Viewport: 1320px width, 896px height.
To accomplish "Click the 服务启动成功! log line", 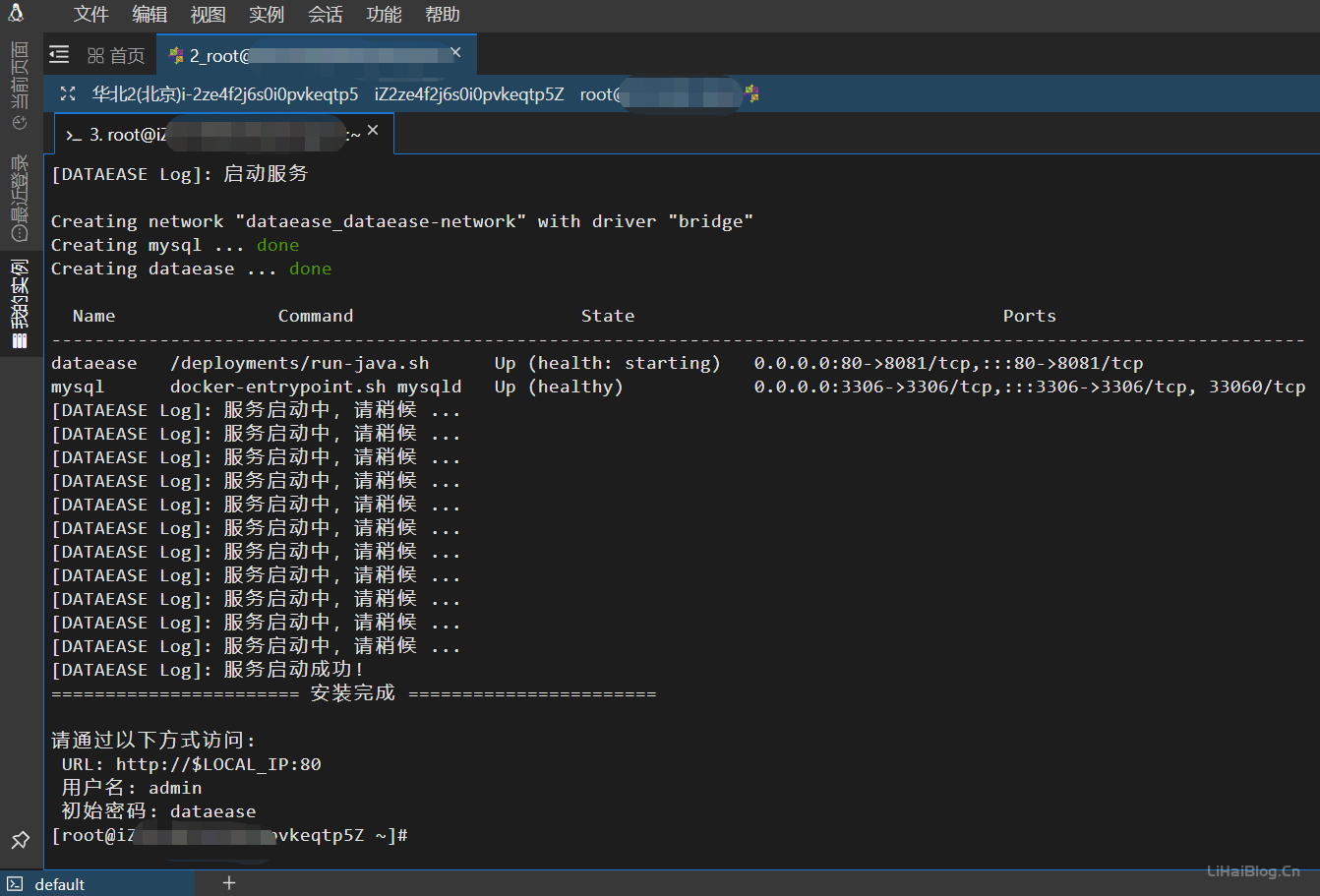I will [x=208, y=670].
